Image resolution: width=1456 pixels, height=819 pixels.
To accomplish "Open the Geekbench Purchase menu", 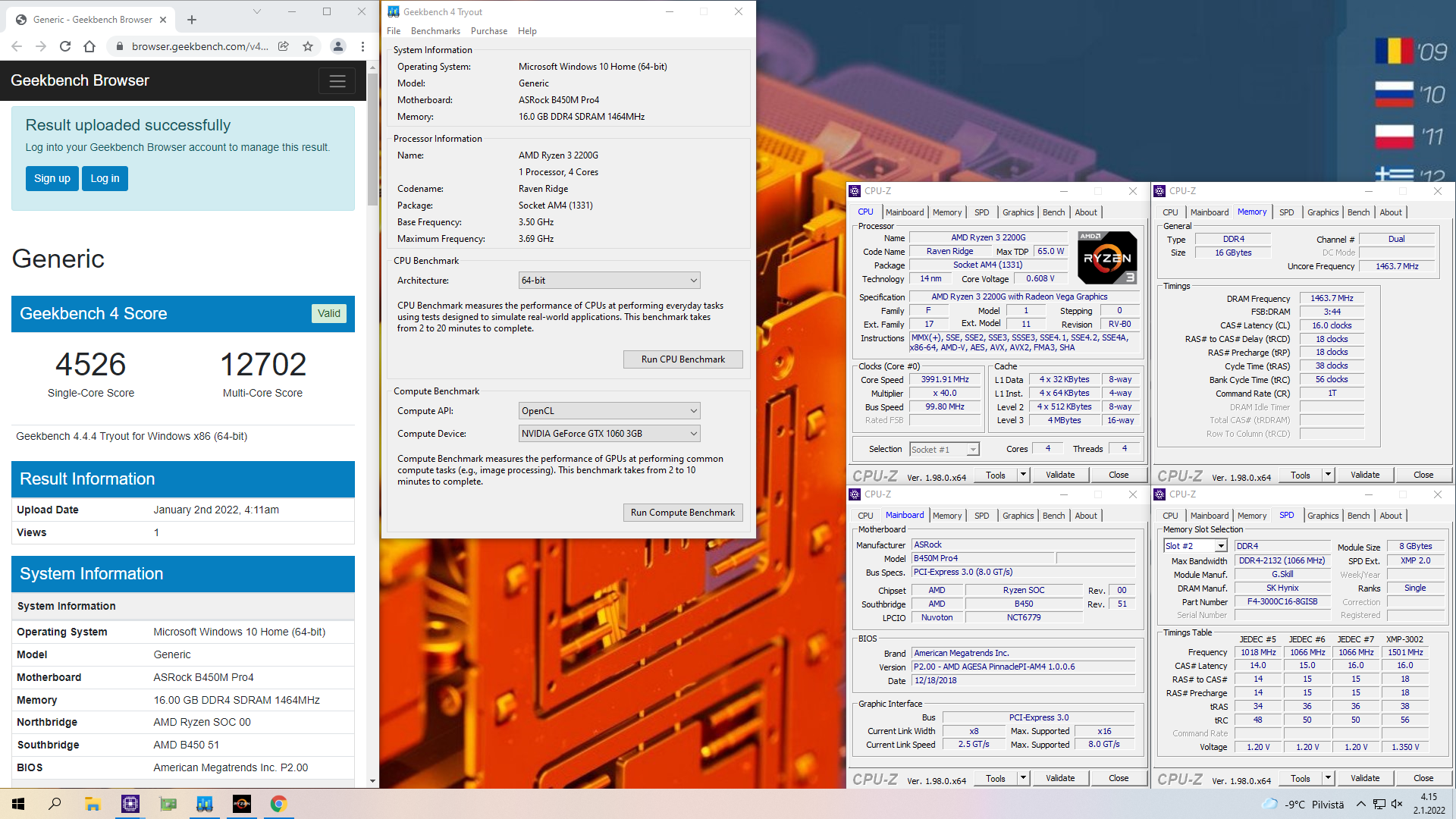I will (489, 31).
